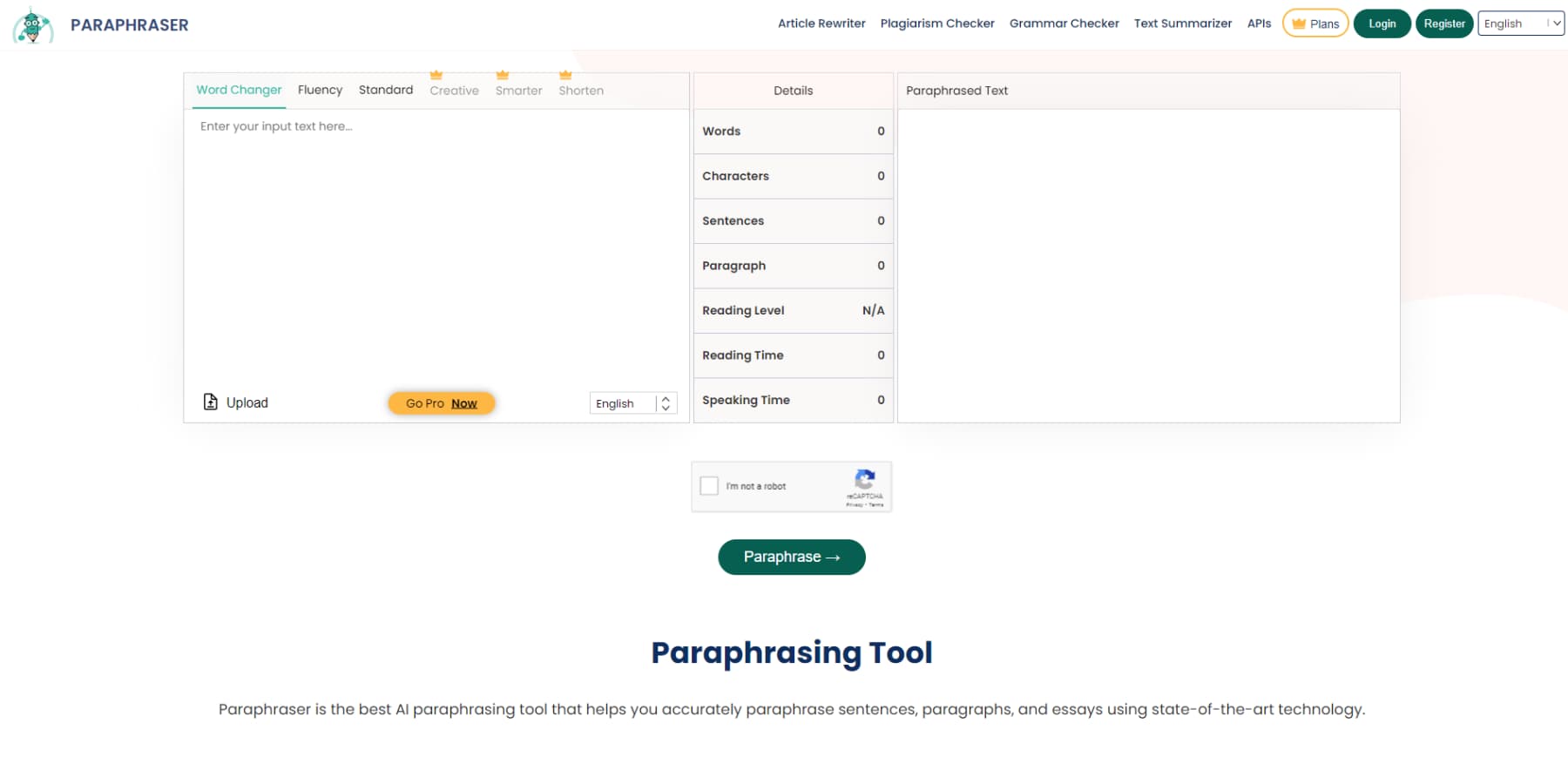Viewport: 1568px width, 784px height.
Task: Click the arrow inside the Paraphrase button
Action: point(831,557)
